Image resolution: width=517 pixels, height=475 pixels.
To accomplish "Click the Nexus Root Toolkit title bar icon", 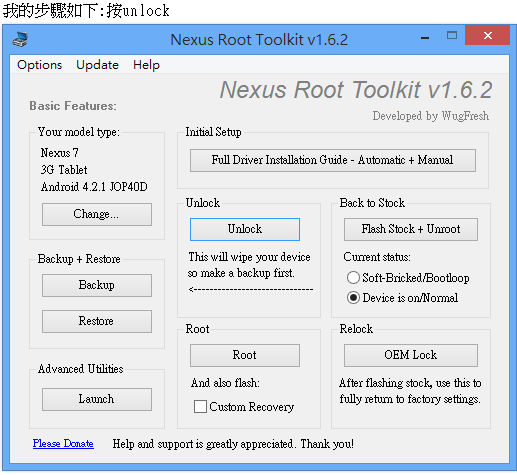I will (20, 39).
